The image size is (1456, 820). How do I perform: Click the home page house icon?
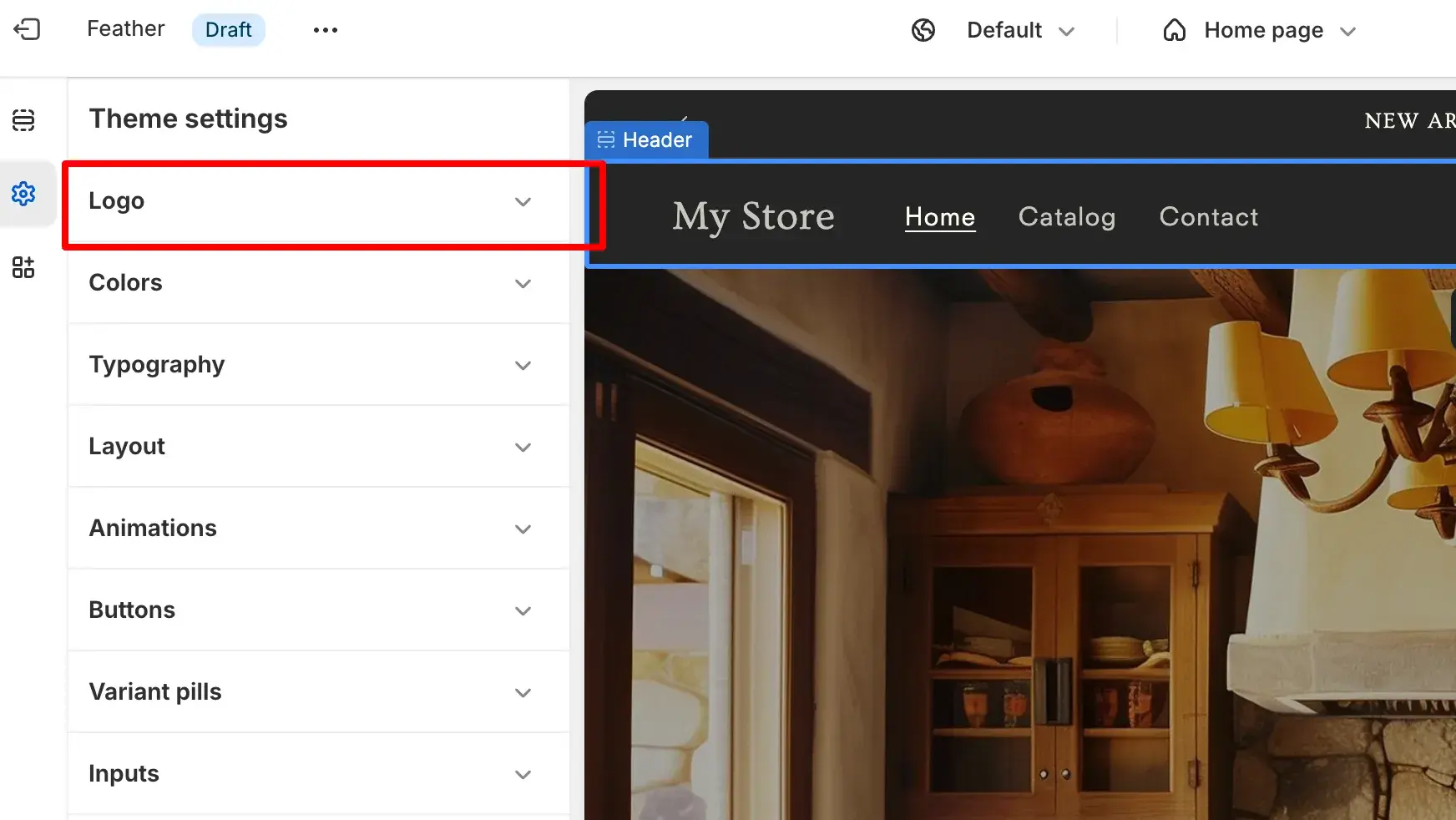pyautogui.click(x=1175, y=30)
